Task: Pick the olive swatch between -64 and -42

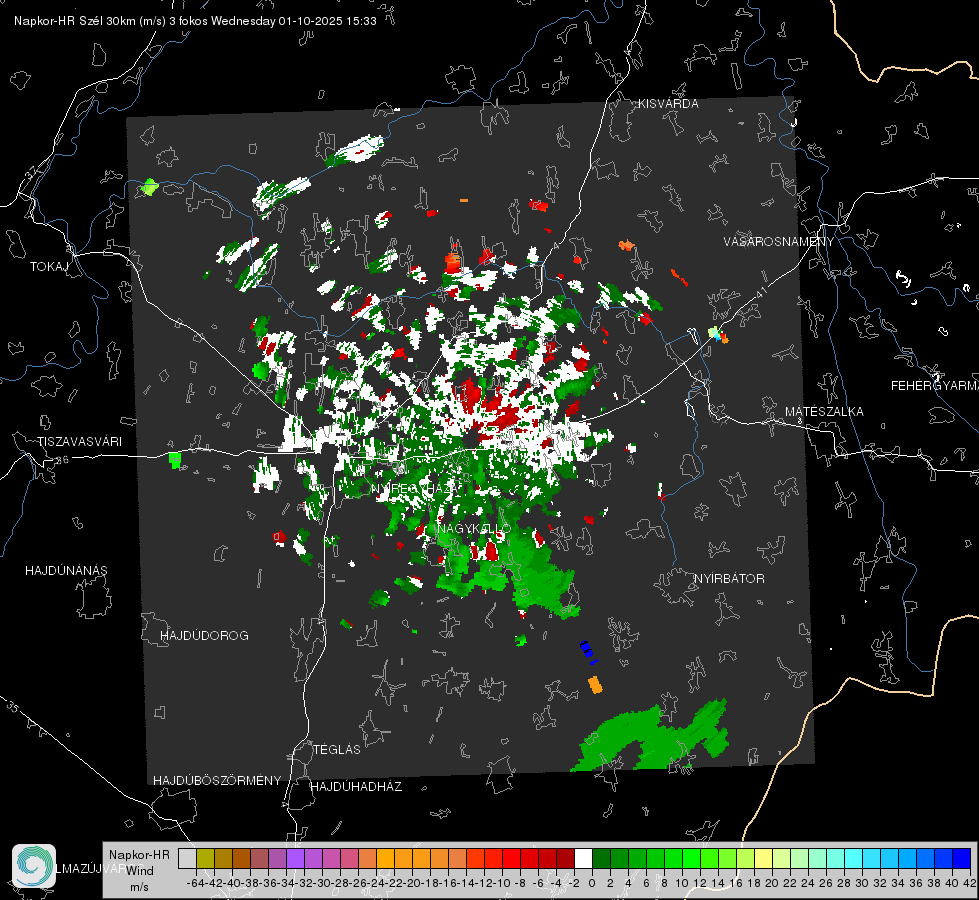Action: click(205, 858)
